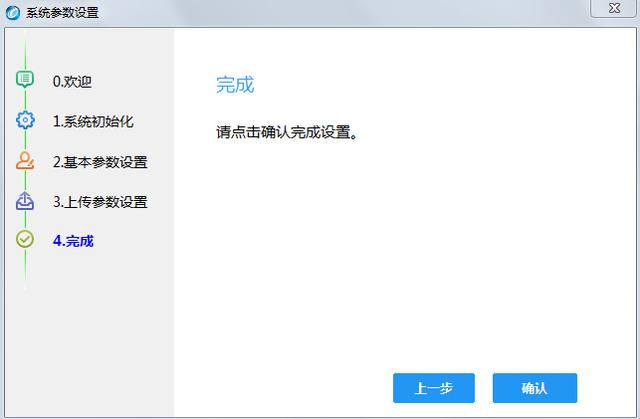Screen dimensions: 640x419
Task: Select step 4.完成
Action: coord(73,241)
